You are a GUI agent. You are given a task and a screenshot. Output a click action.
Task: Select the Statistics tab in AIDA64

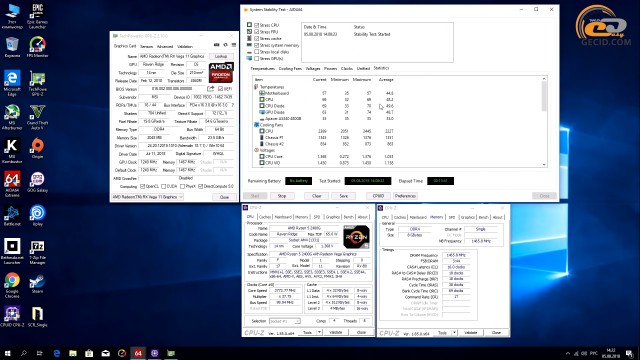point(381,68)
